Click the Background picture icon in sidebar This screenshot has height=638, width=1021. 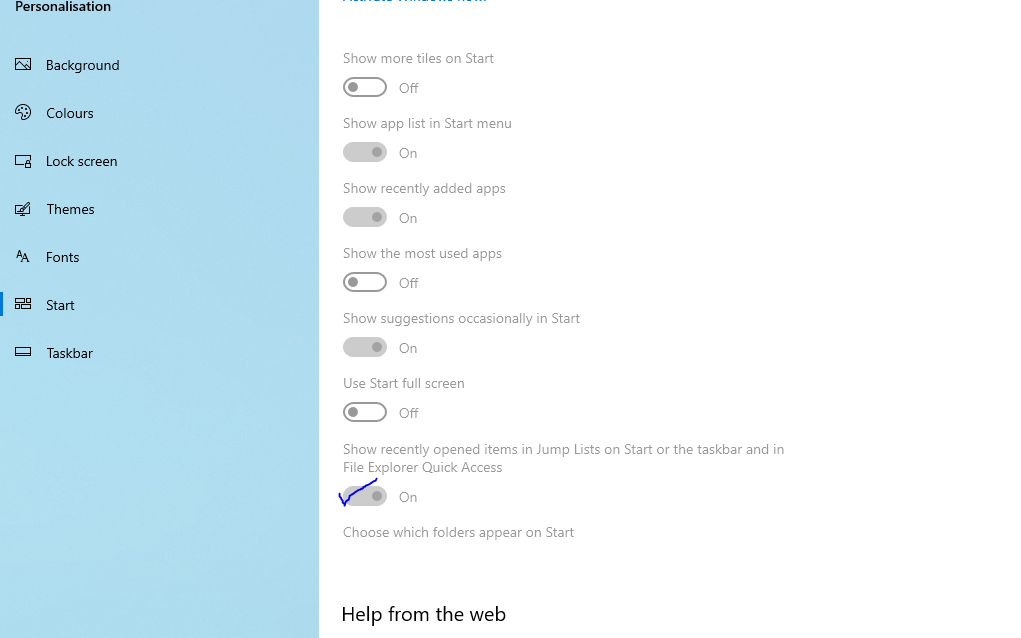[23, 65]
